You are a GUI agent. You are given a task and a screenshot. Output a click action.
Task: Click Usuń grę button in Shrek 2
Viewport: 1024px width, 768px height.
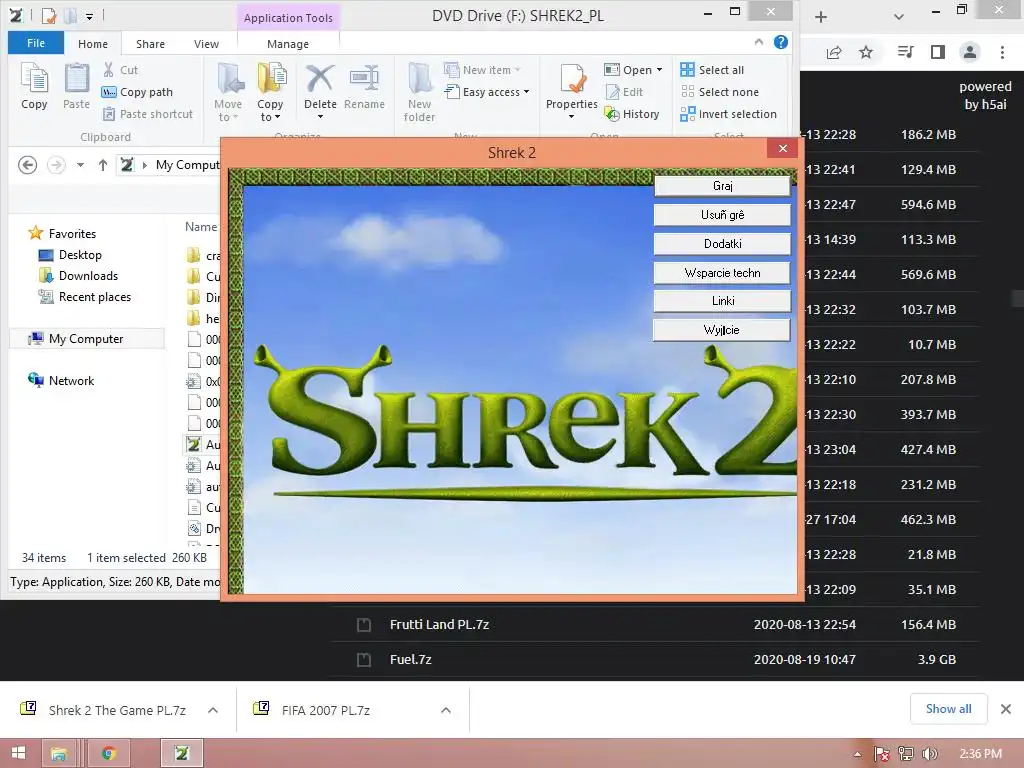click(x=722, y=215)
